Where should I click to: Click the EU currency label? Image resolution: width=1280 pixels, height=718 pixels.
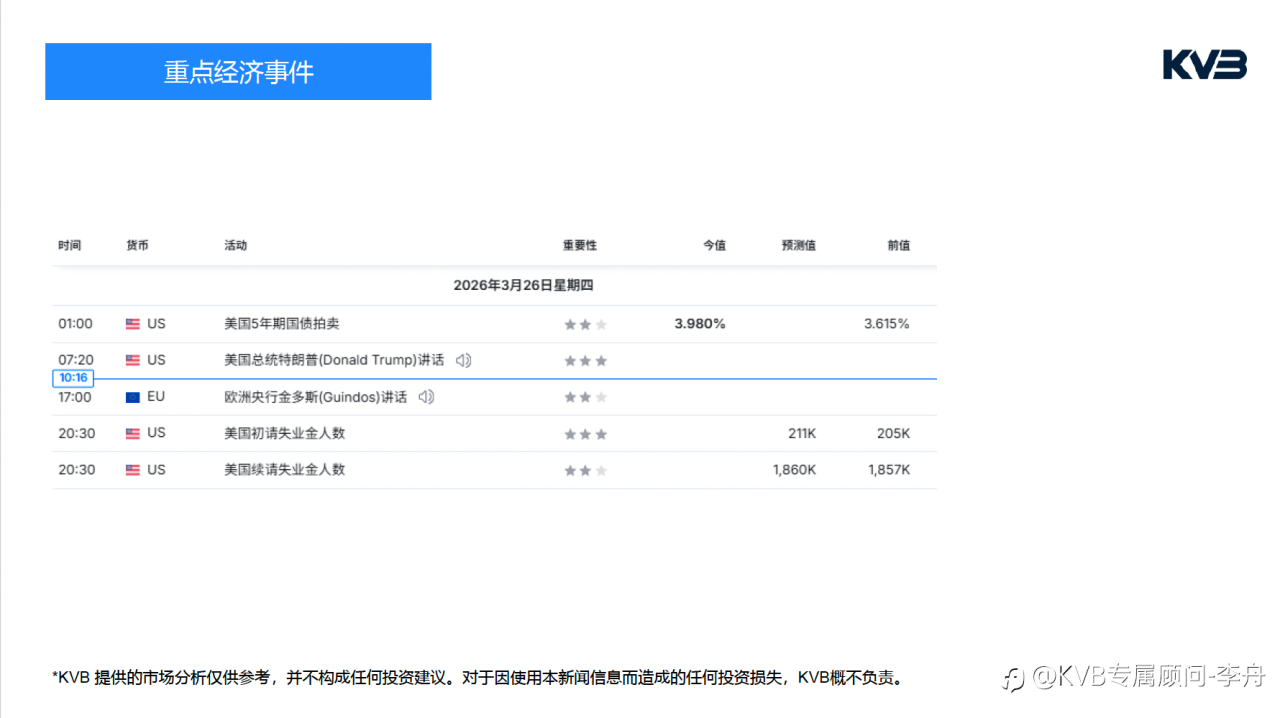[x=156, y=397]
